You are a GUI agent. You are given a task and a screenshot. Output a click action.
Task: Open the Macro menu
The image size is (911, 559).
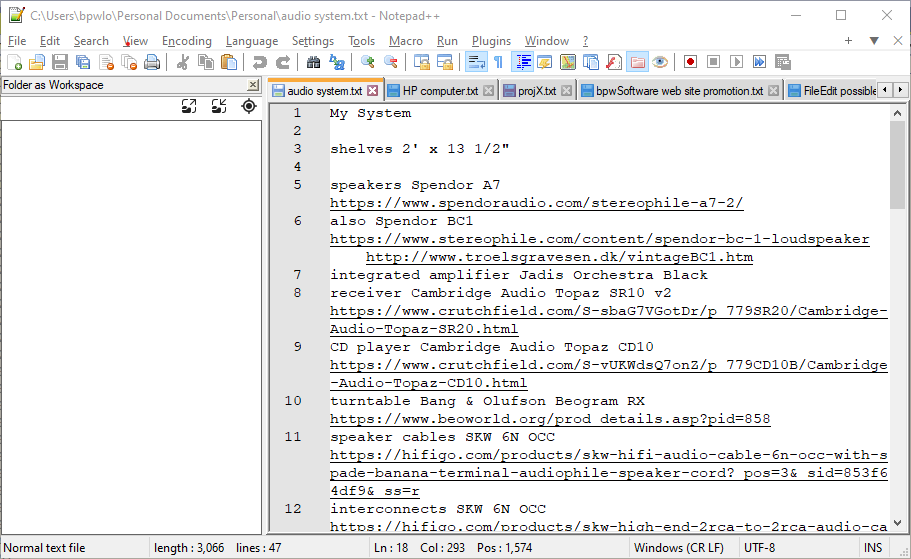[406, 41]
